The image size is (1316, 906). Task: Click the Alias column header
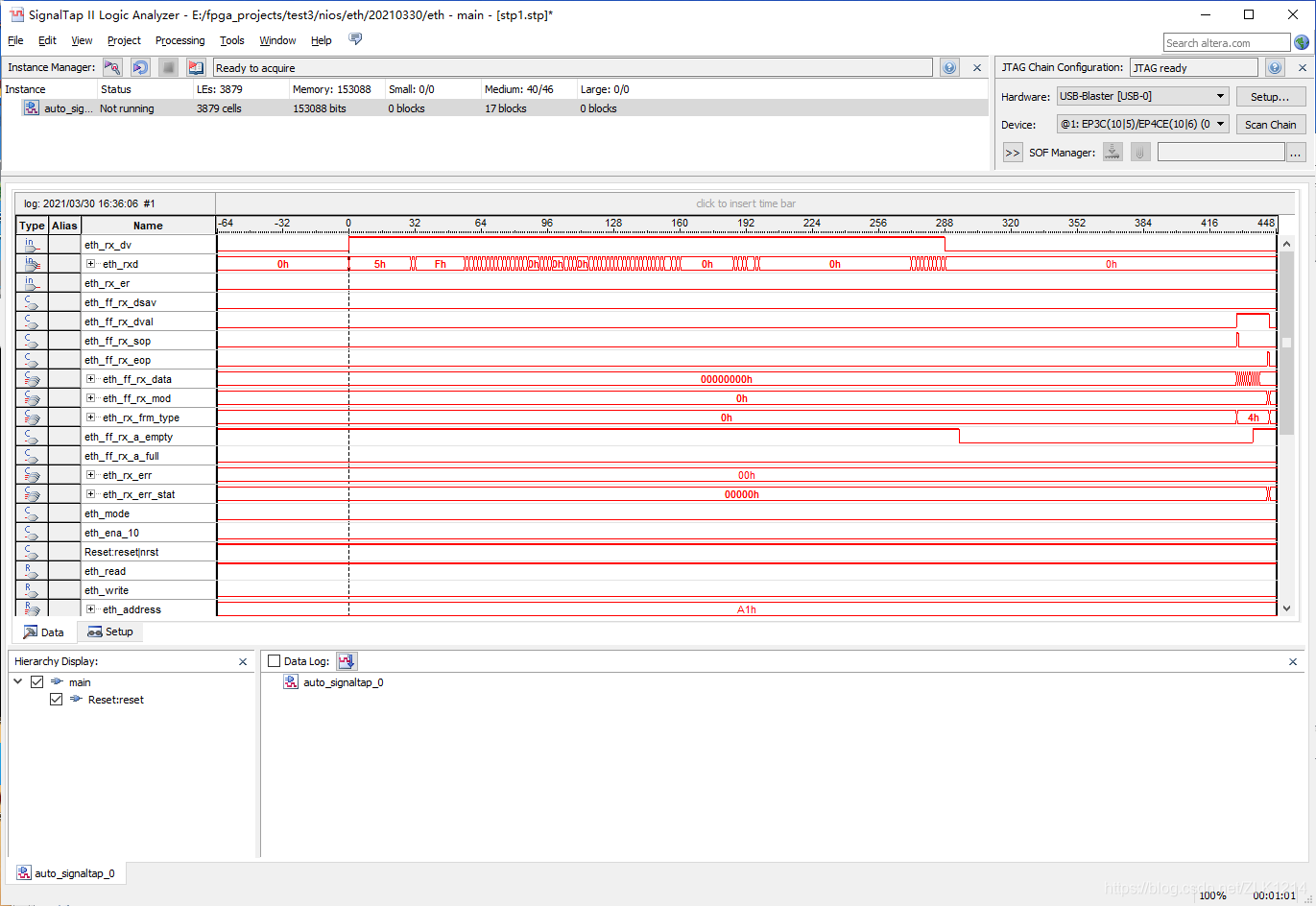tap(64, 226)
